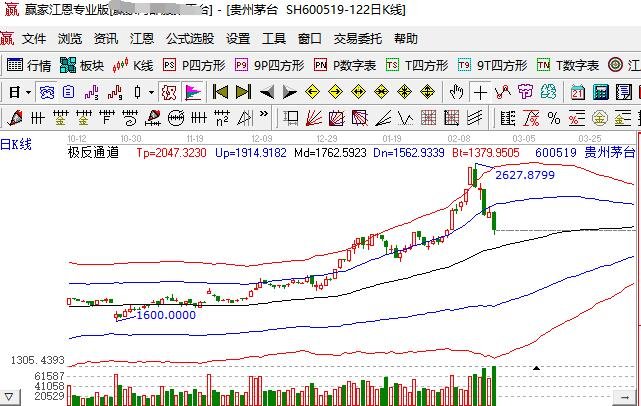Viewport: 641px width, 406px height.
Task: Select the red grid tool
Action: (x=428, y=118)
